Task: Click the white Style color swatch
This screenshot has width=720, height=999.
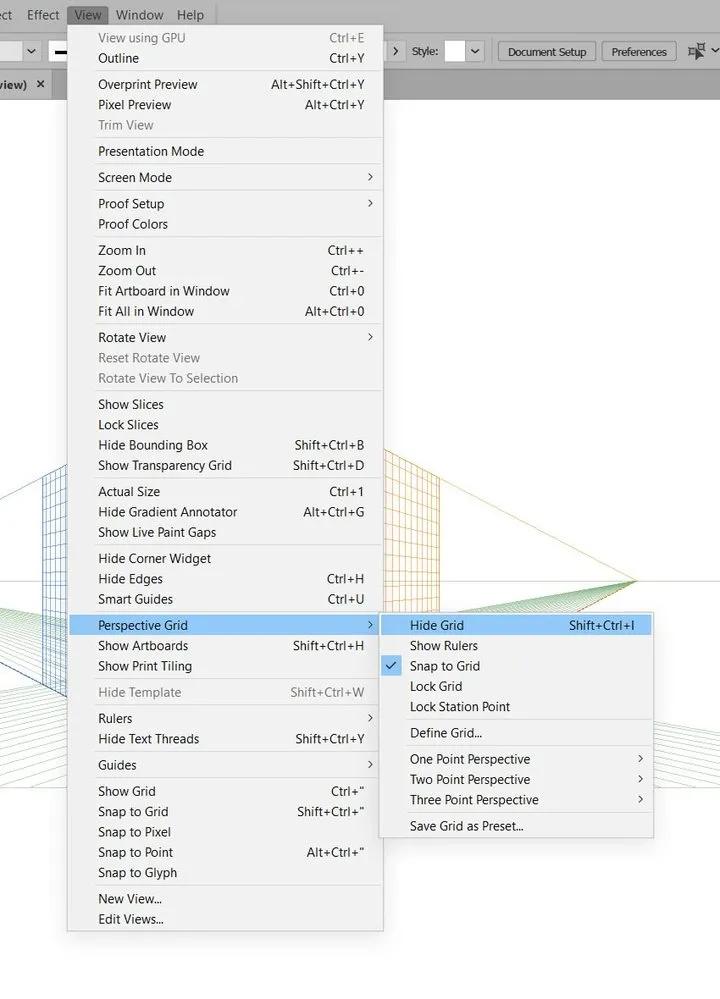Action: 454,51
